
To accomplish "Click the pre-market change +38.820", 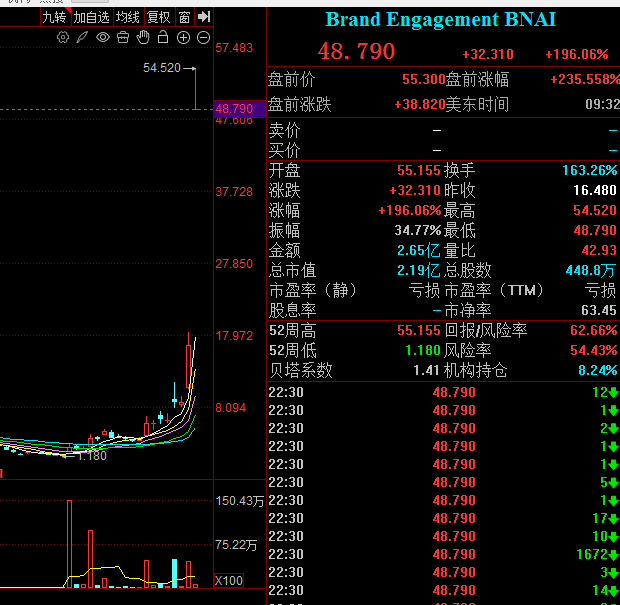I will [x=420, y=104].
